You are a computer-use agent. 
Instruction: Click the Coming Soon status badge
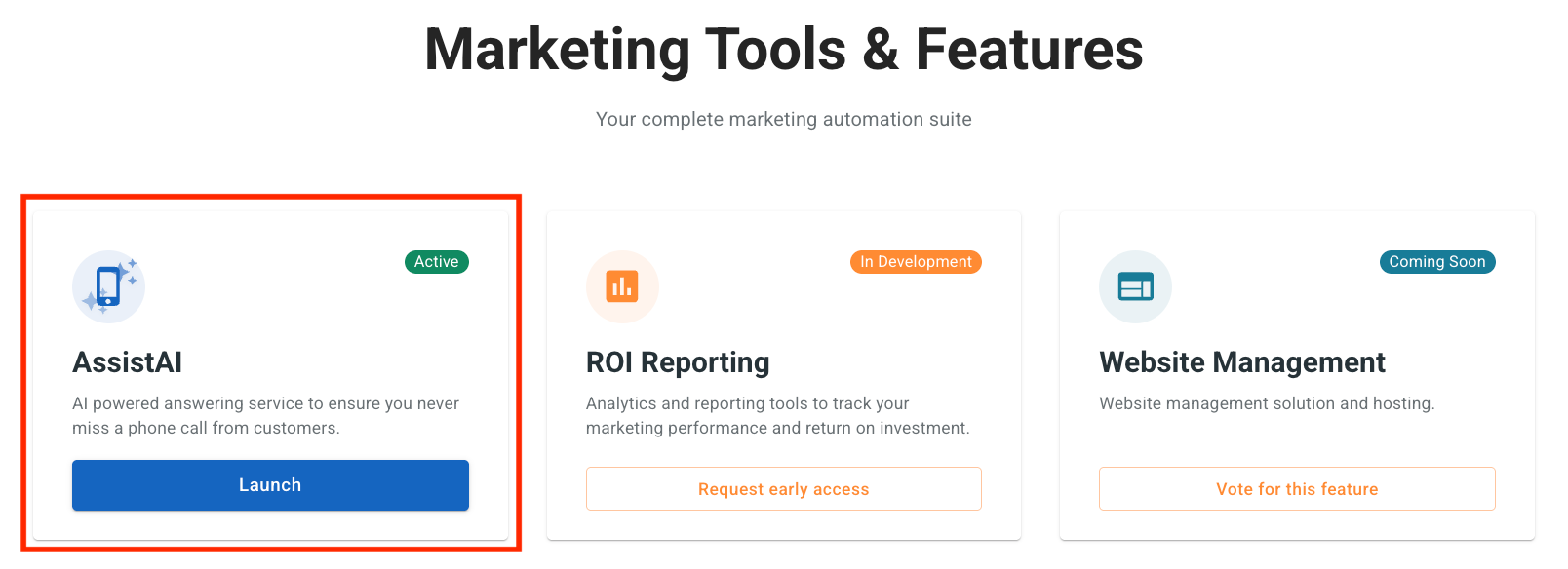point(1436,262)
